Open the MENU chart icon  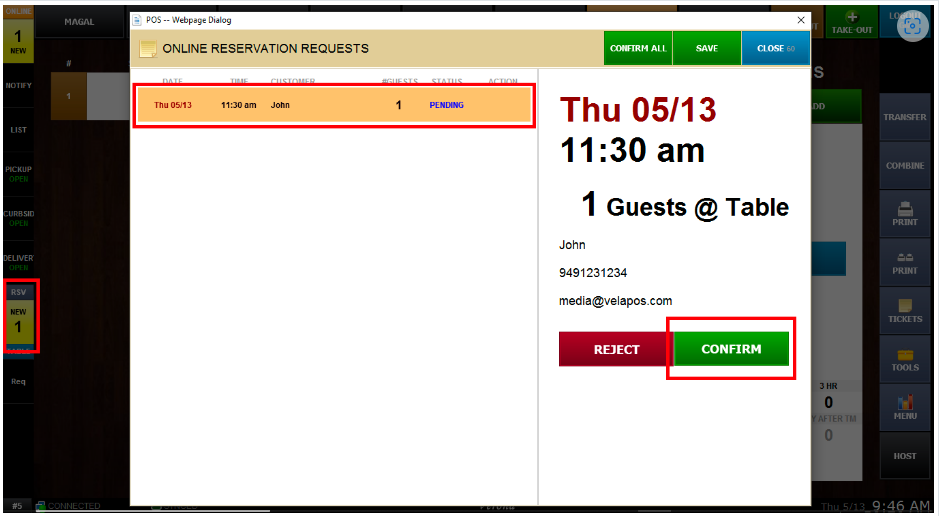click(904, 407)
